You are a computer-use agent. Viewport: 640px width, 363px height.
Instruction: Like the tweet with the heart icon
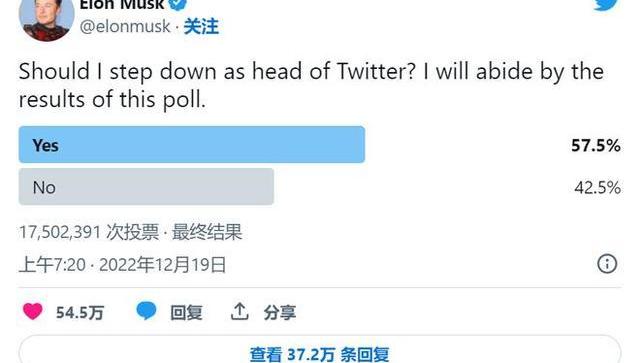click(x=33, y=312)
